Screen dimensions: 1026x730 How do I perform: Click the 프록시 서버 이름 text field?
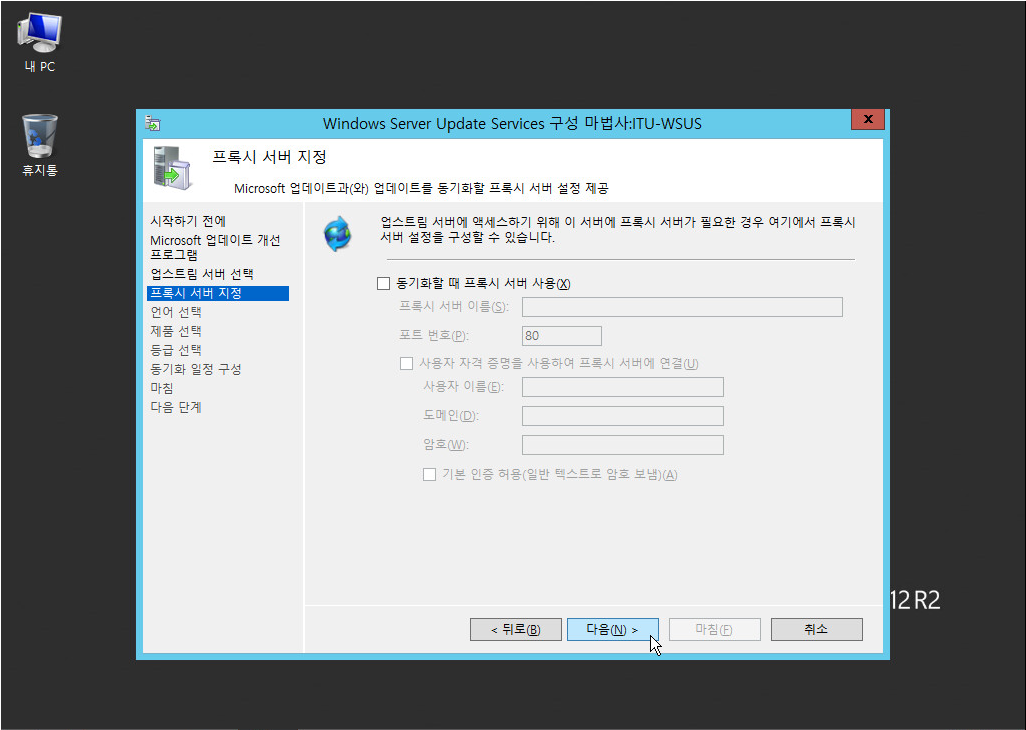pos(682,307)
